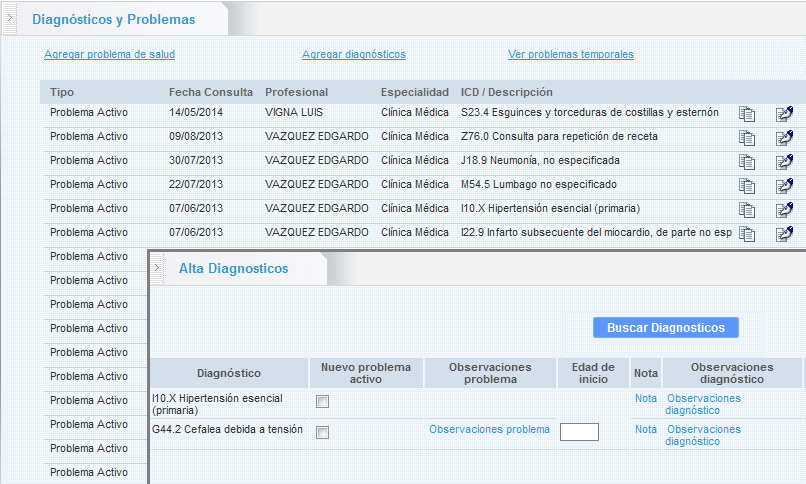The width and height of the screenshot is (806, 484).
Task: Check Nuevo problema activo for I10.X Hipertensión
Action: 322,402
